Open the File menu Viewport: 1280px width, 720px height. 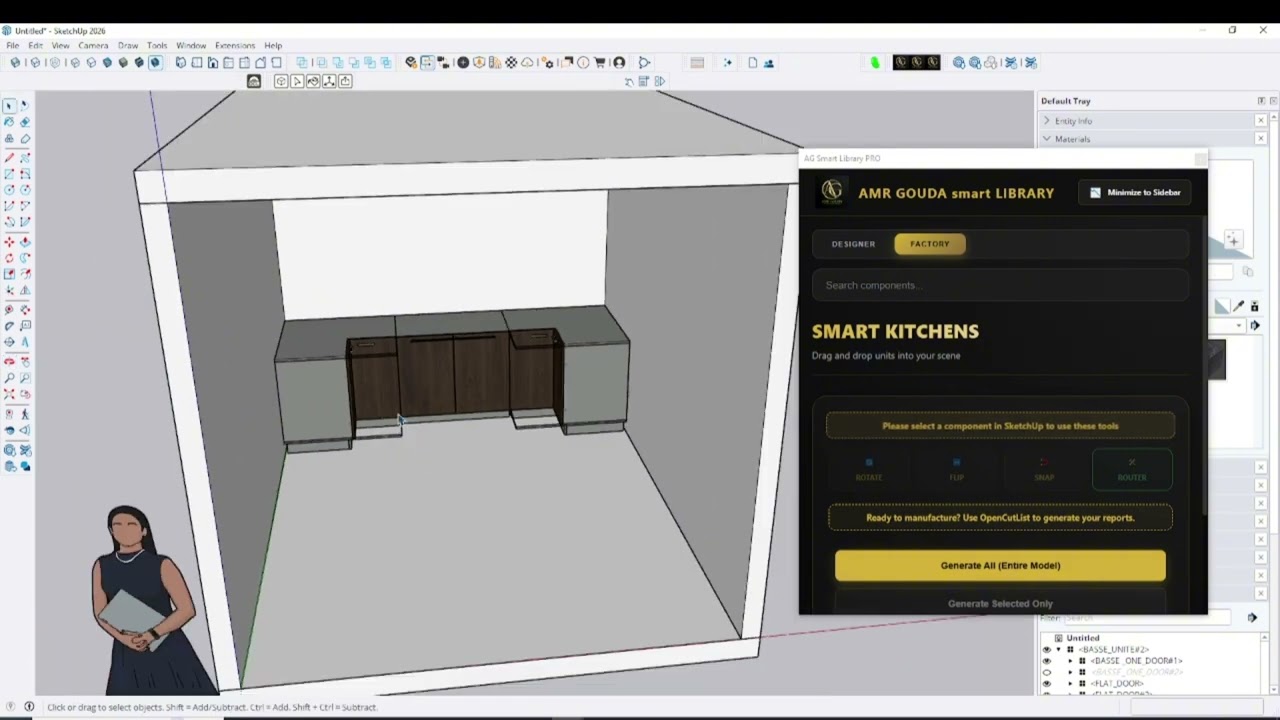pos(13,45)
